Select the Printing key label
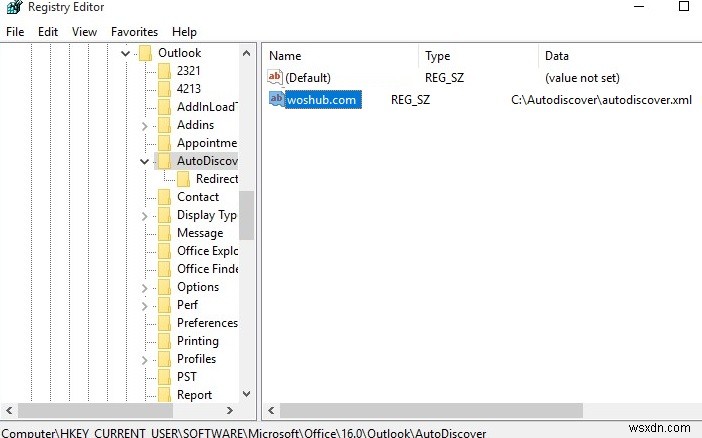The image size is (702, 438). coord(197,341)
